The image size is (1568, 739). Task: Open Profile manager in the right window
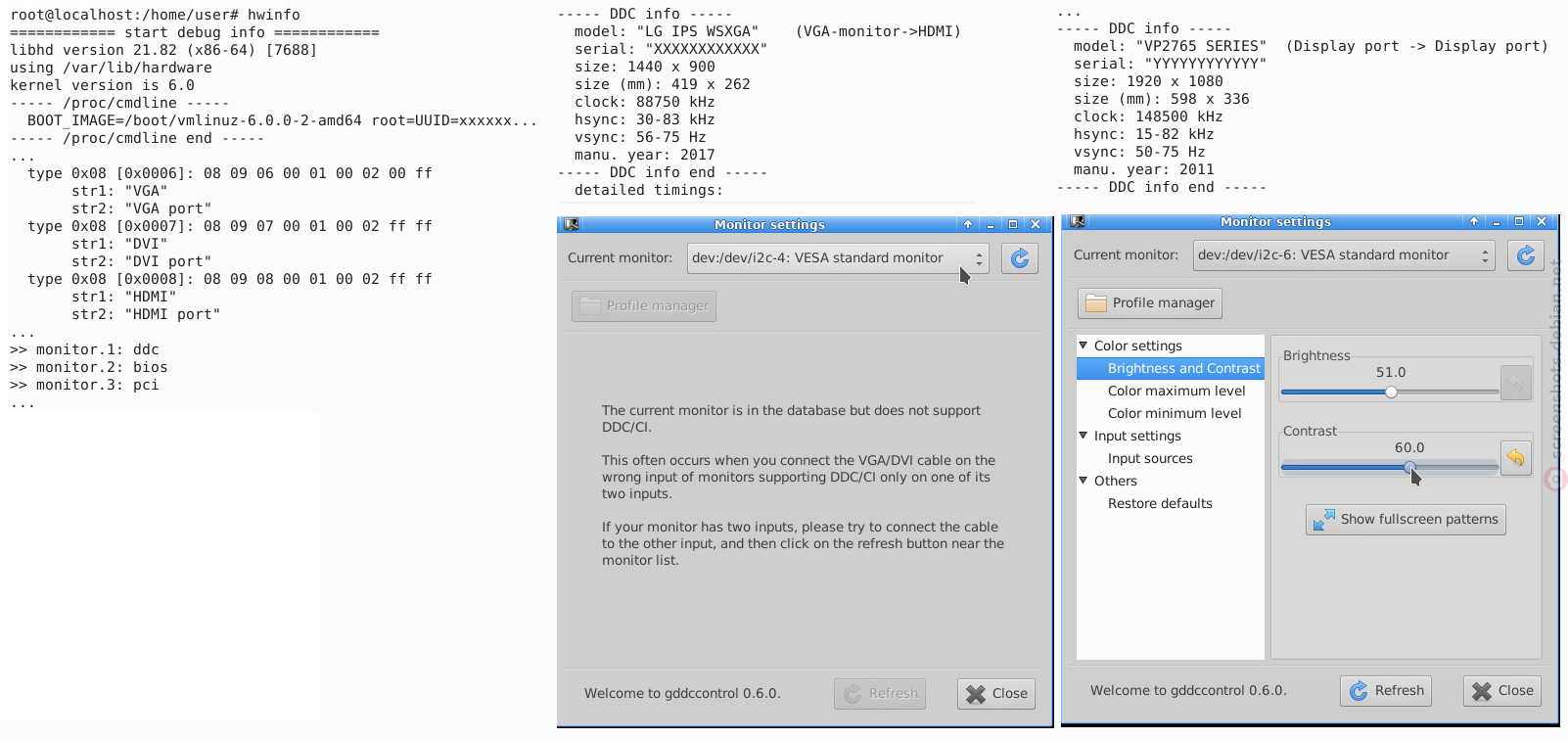1150,303
